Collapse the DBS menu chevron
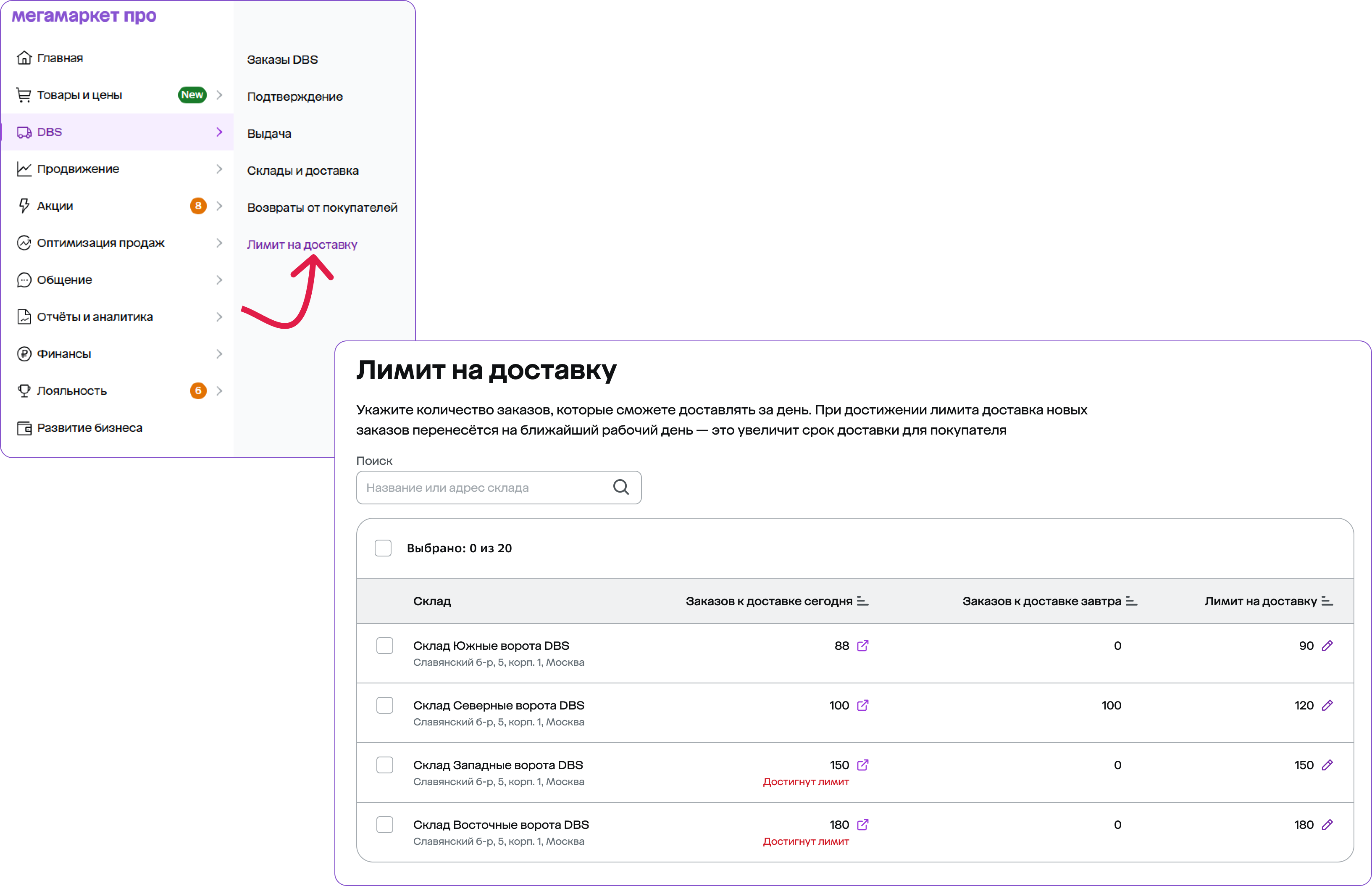This screenshot has width=1372, height=886. coord(219,132)
